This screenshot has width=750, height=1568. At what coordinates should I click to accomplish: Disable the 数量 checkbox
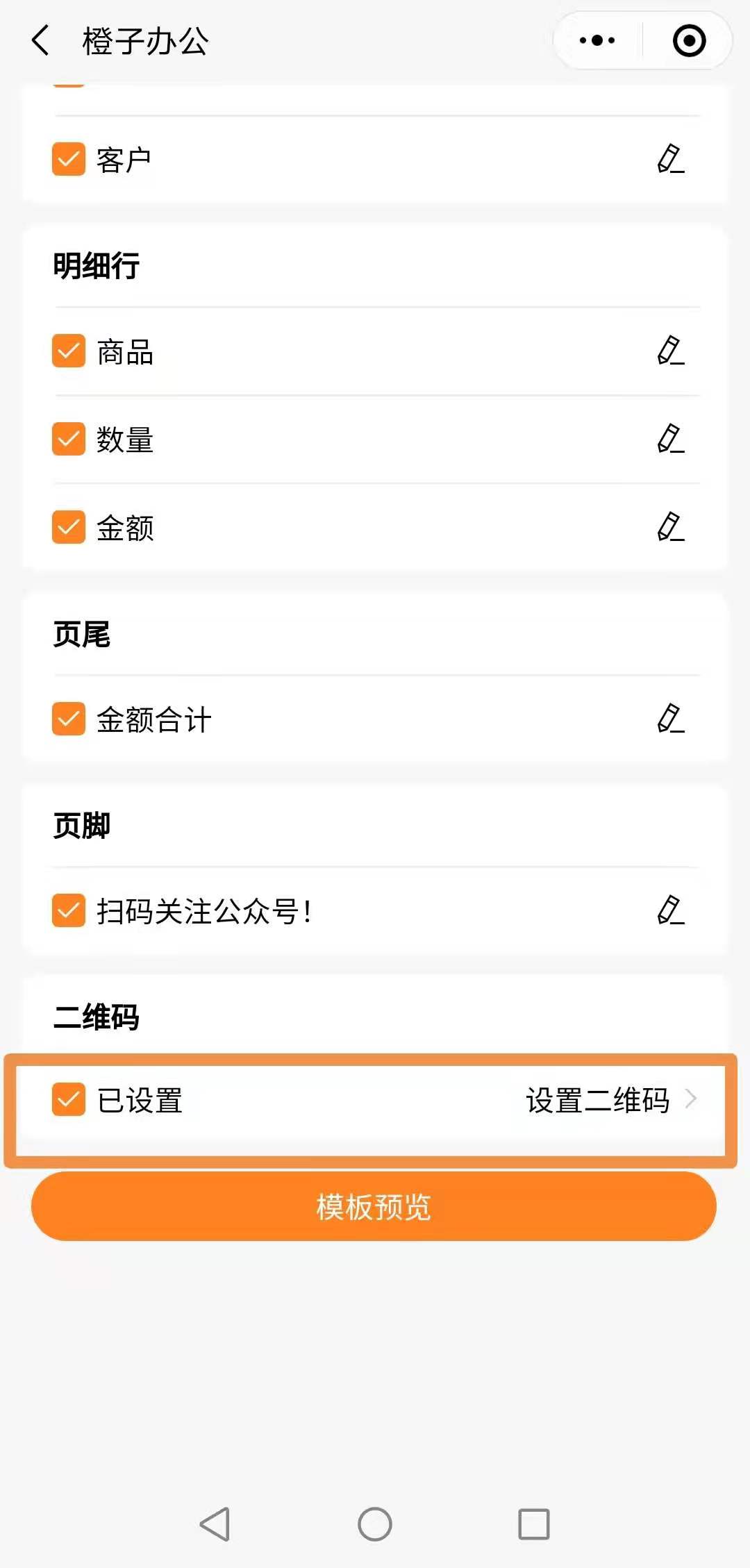[69, 439]
